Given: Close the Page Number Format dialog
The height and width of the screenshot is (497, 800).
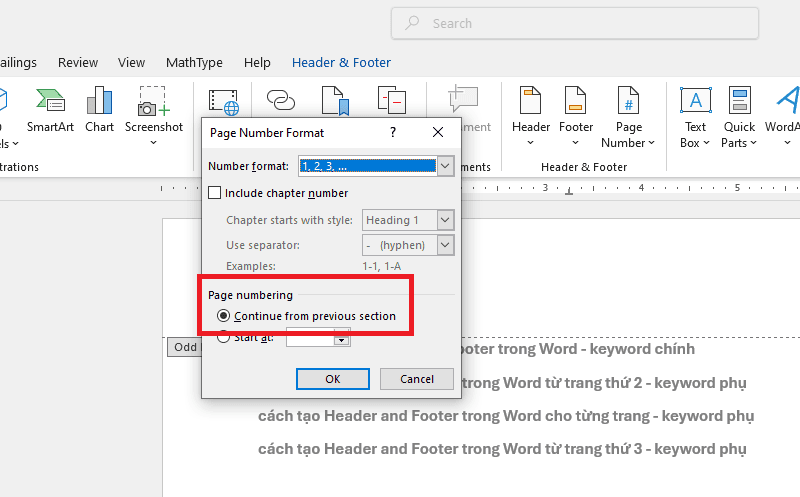Looking at the screenshot, I should (x=438, y=133).
